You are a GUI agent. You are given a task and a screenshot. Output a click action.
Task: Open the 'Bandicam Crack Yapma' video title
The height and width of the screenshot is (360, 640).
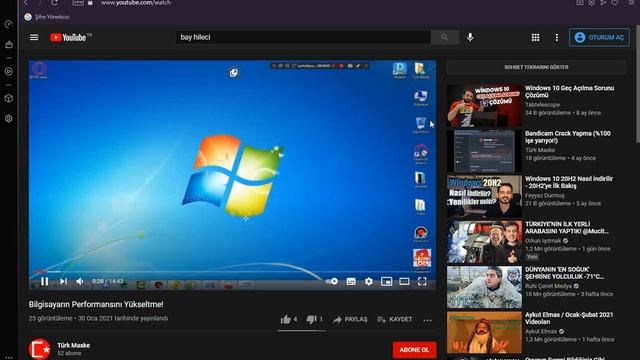[x=568, y=137]
